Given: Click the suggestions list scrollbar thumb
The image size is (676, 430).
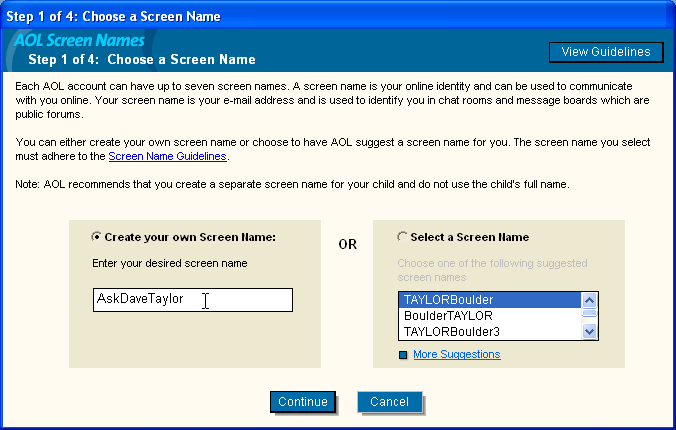Looking at the screenshot, I should (589, 313).
